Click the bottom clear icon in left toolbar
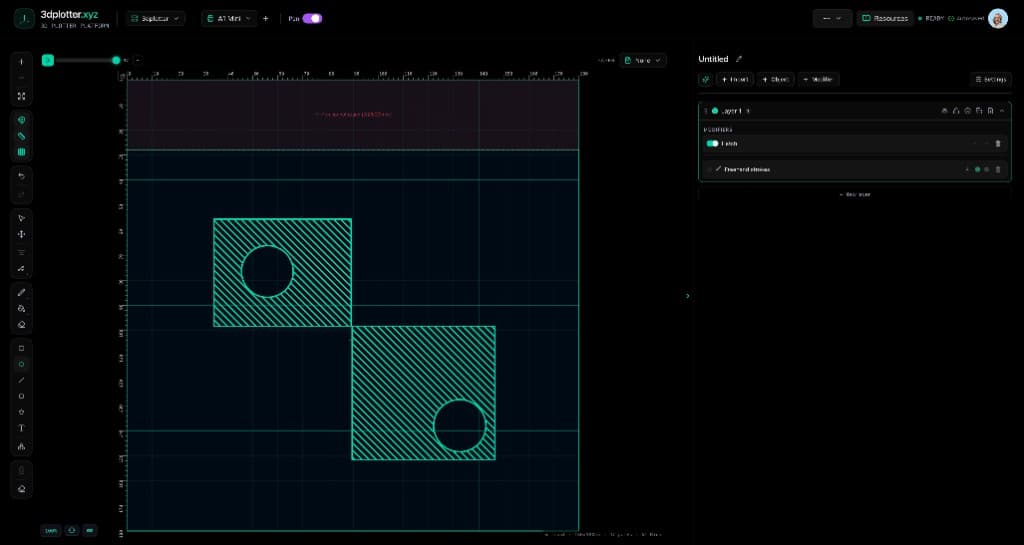Image resolution: width=1024 pixels, height=545 pixels. (22, 489)
